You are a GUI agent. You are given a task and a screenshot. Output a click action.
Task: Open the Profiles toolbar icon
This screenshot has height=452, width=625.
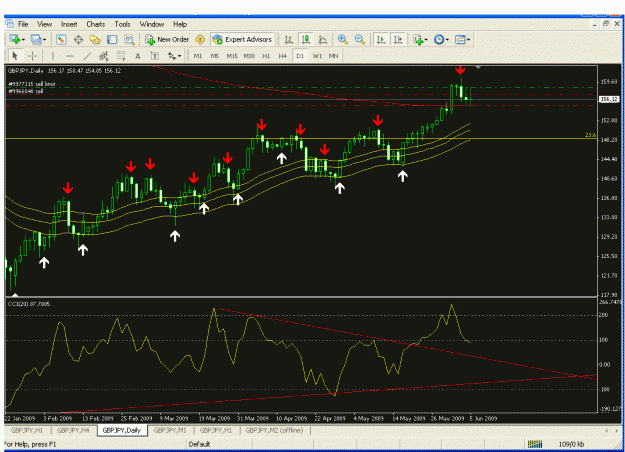pyautogui.click(x=36, y=39)
